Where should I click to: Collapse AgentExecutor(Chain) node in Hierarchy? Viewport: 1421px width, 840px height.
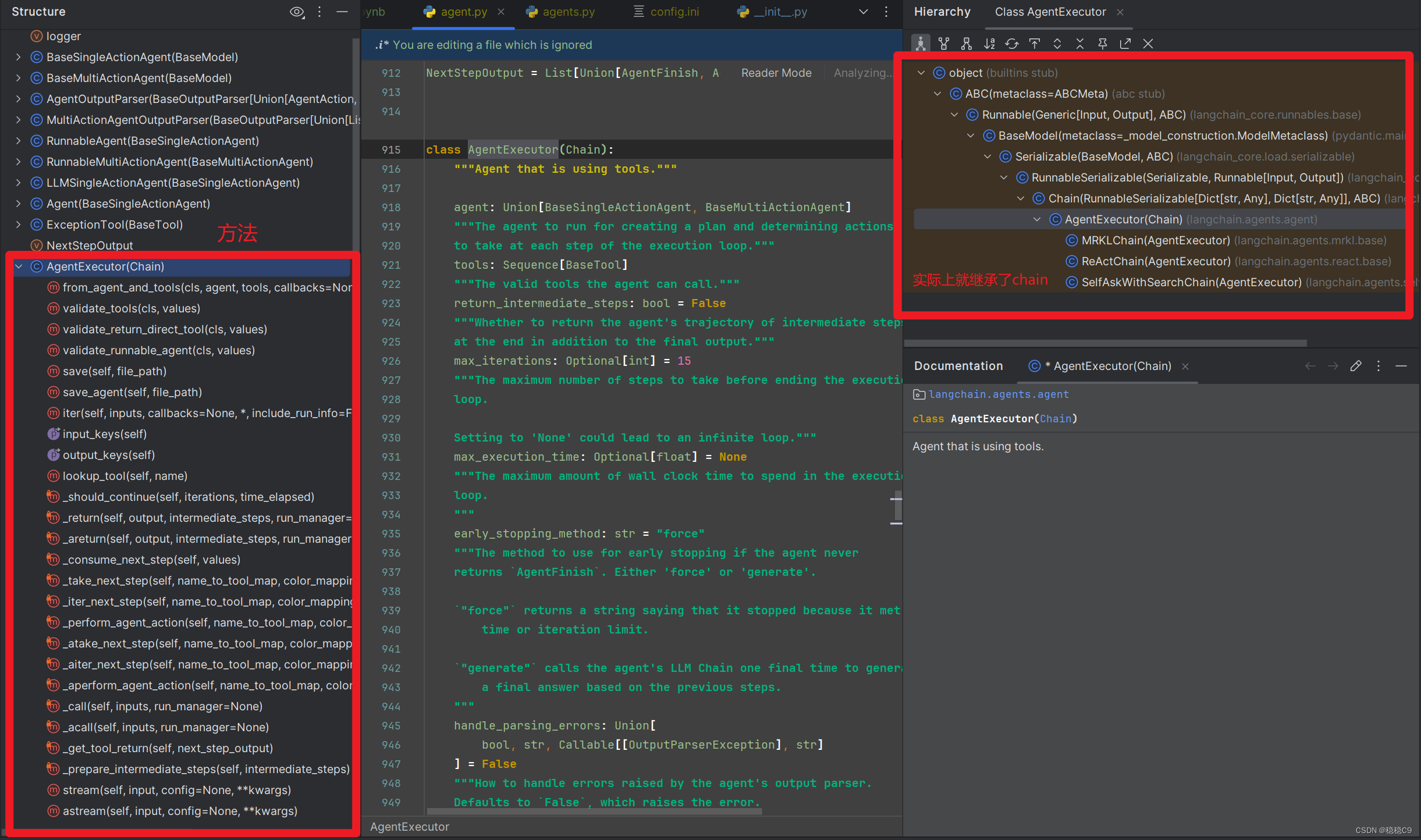[1037, 219]
